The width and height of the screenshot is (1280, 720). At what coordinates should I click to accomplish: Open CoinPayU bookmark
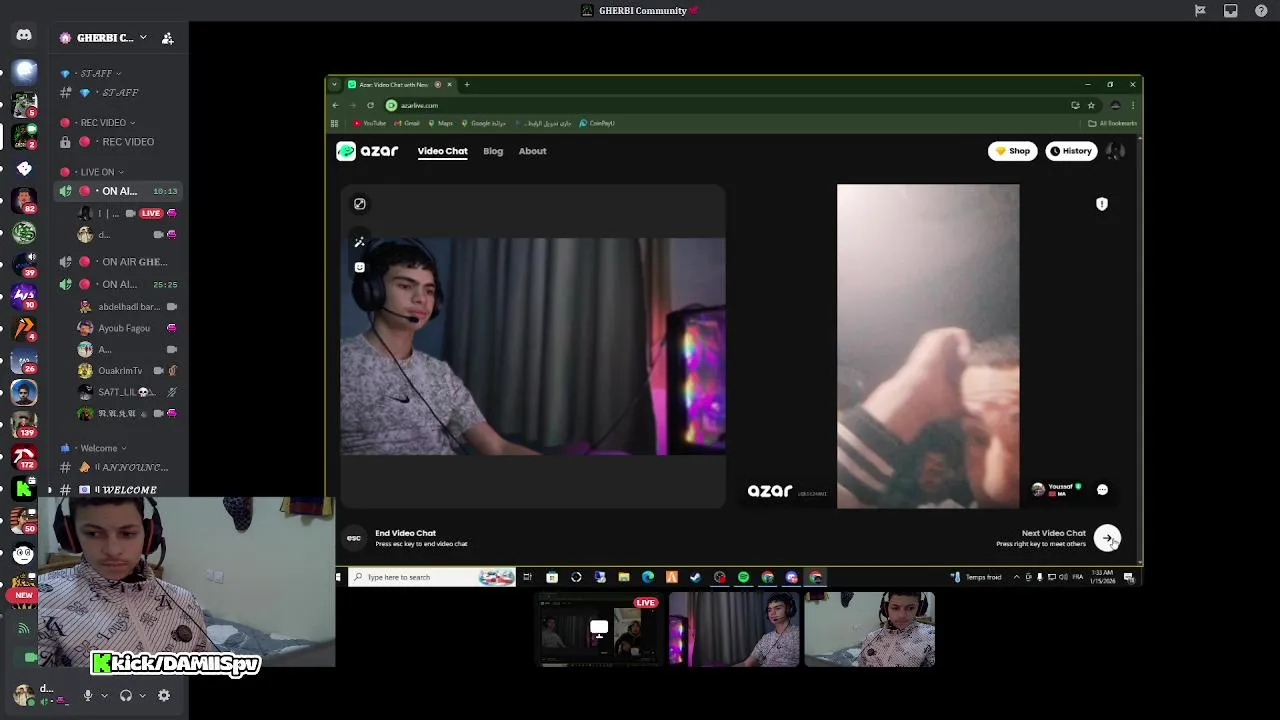597,123
